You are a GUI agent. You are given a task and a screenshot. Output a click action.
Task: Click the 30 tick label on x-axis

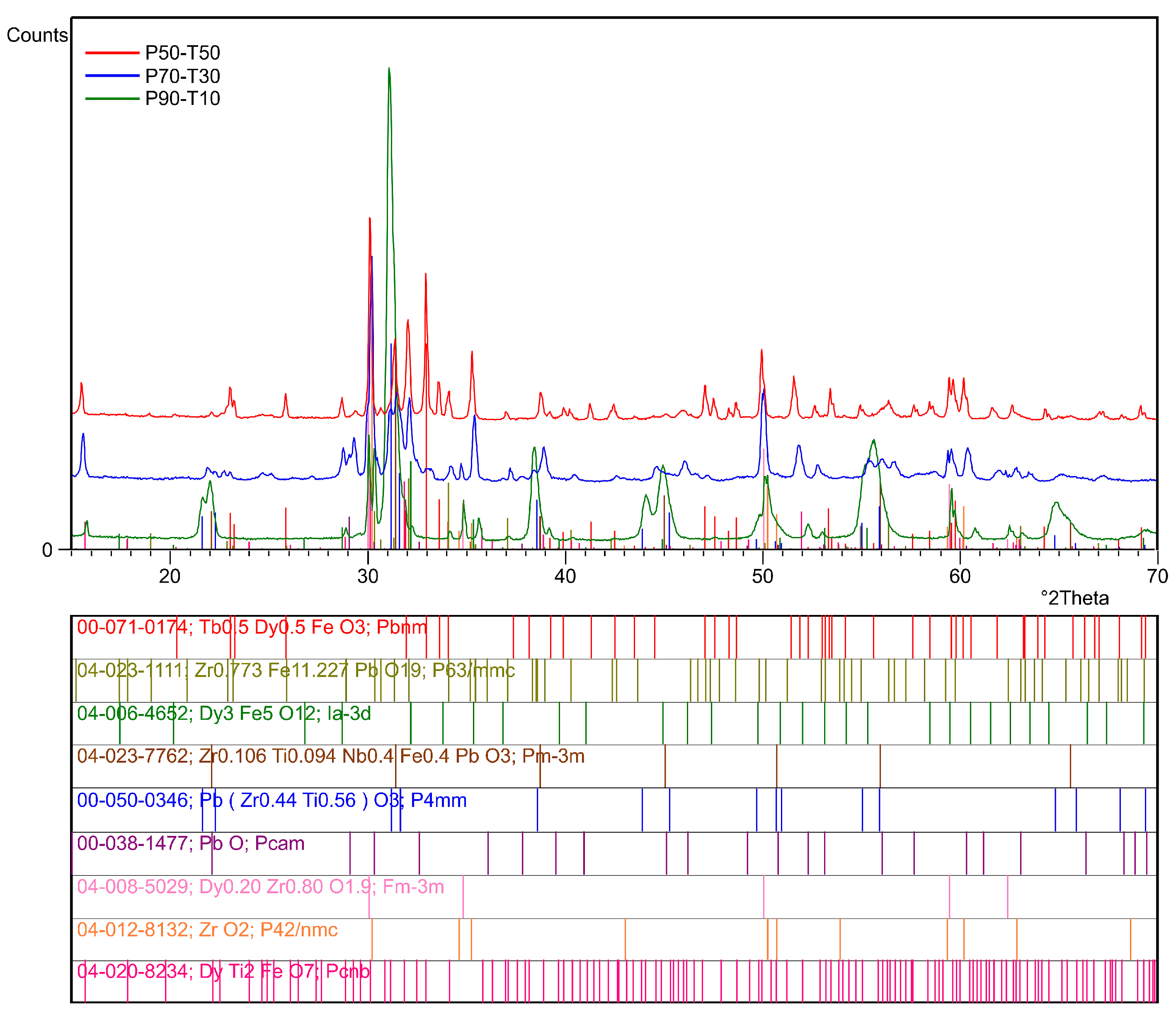[x=367, y=577]
